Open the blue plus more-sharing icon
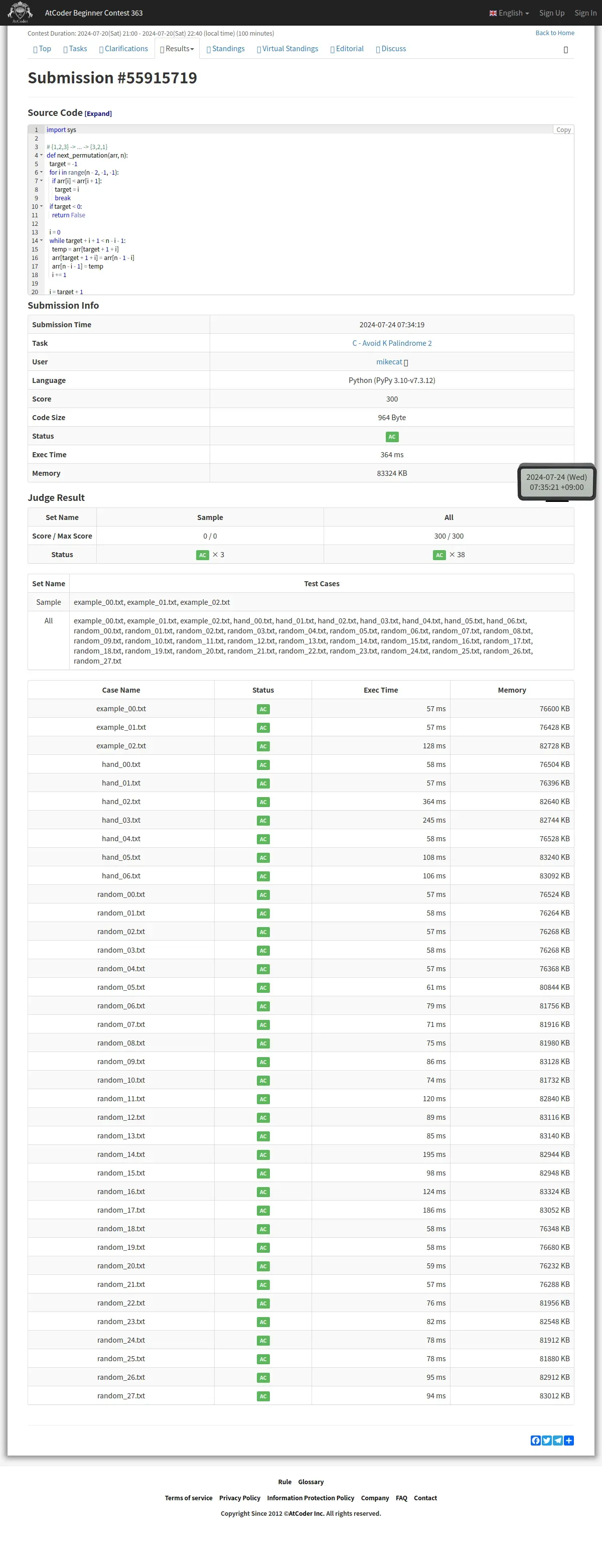The width and height of the screenshot is (602, 1568). pyautogui.click(x=568, y=1440)
